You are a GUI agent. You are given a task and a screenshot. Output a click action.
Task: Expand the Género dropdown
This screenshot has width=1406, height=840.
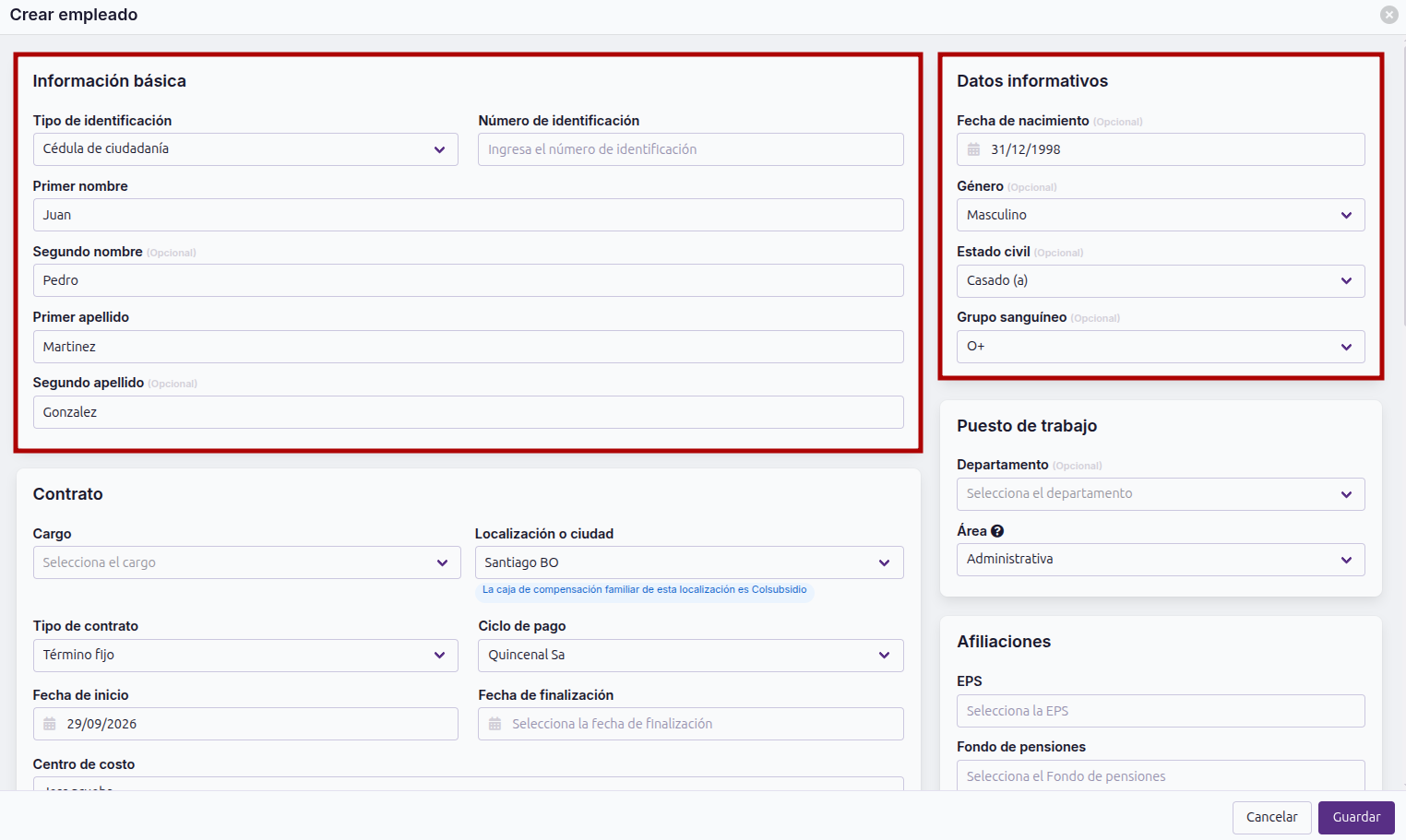(x=1161, y=215)
